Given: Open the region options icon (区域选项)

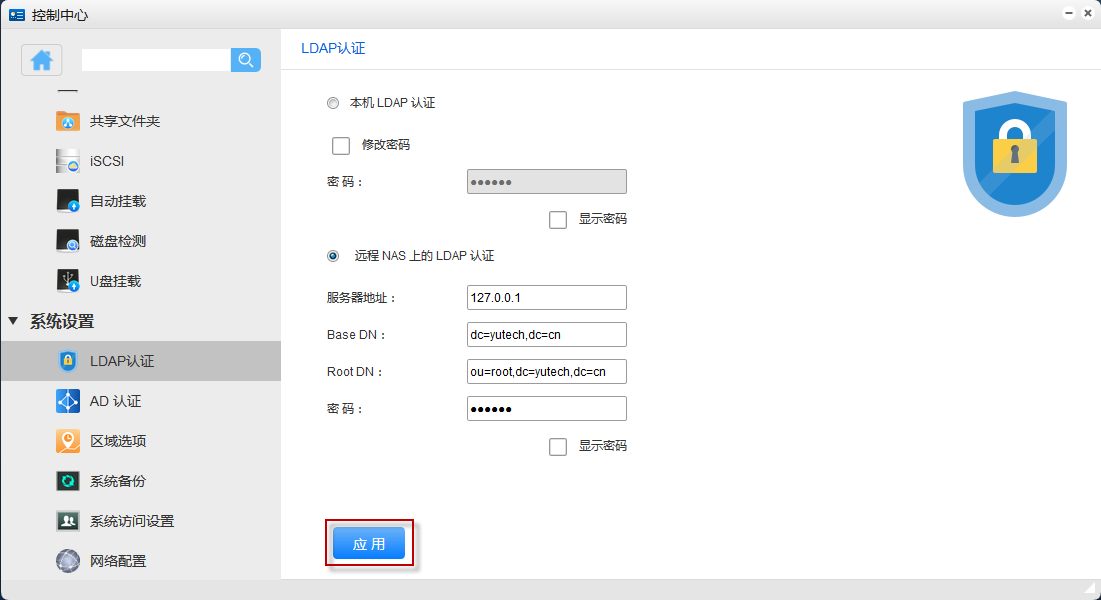Looking at the screenshot, I should pyautogui.click(x=67, y=441).
